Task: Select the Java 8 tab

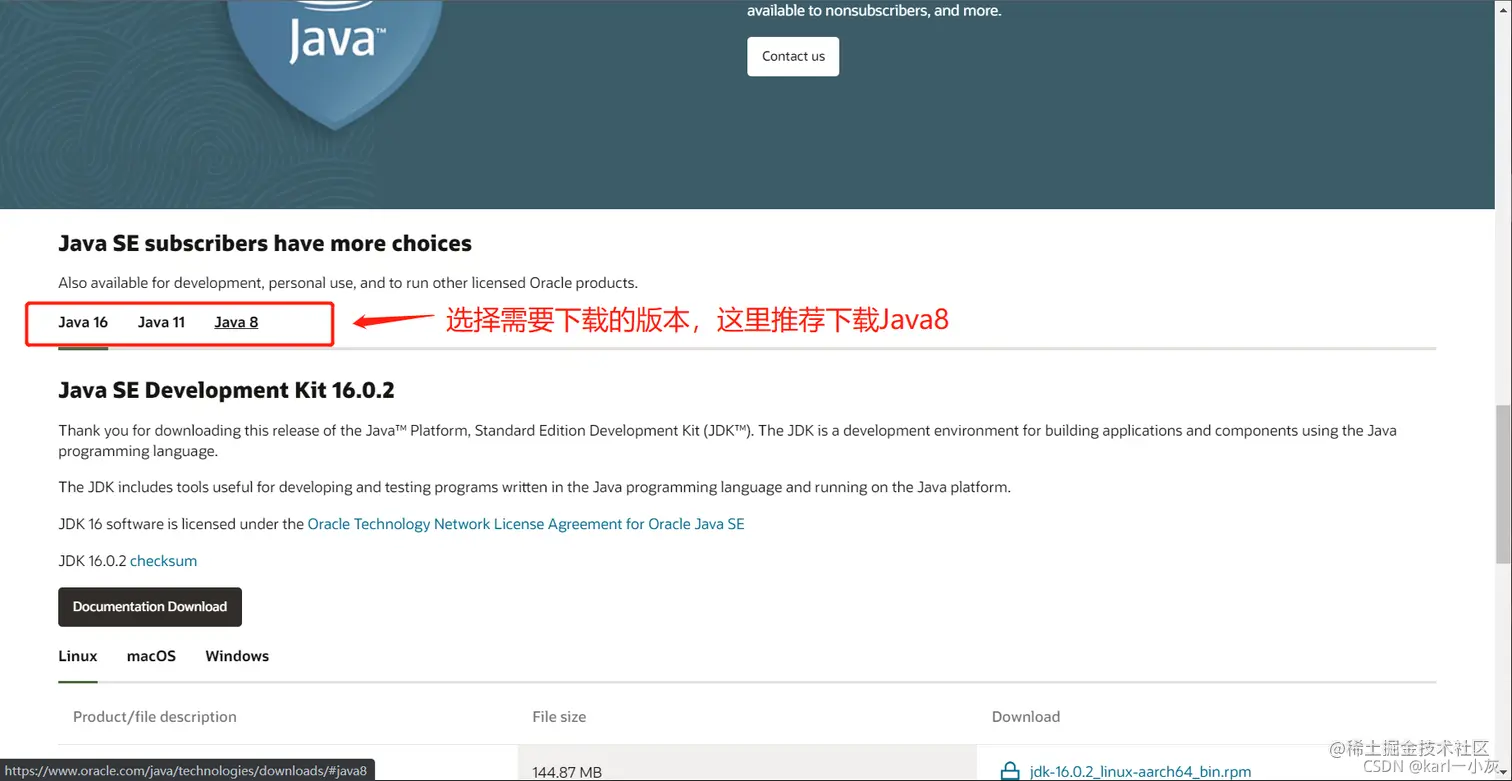Action: point(236,322)
